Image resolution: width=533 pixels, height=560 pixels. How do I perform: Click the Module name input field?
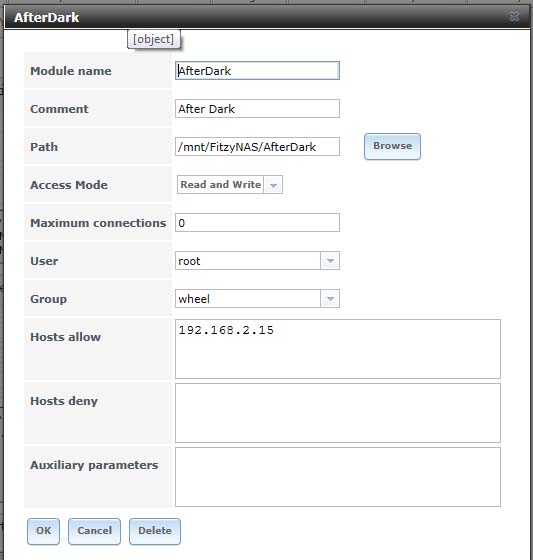click(257, 71)
